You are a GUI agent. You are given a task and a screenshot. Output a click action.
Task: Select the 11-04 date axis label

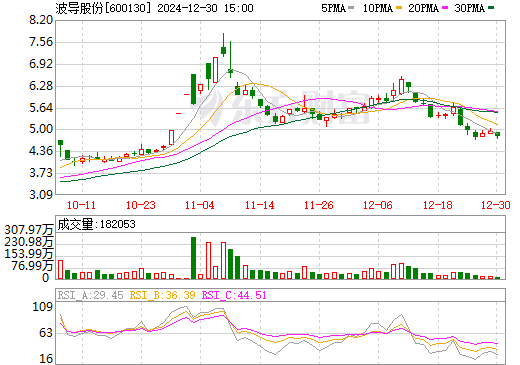point(200,205)
